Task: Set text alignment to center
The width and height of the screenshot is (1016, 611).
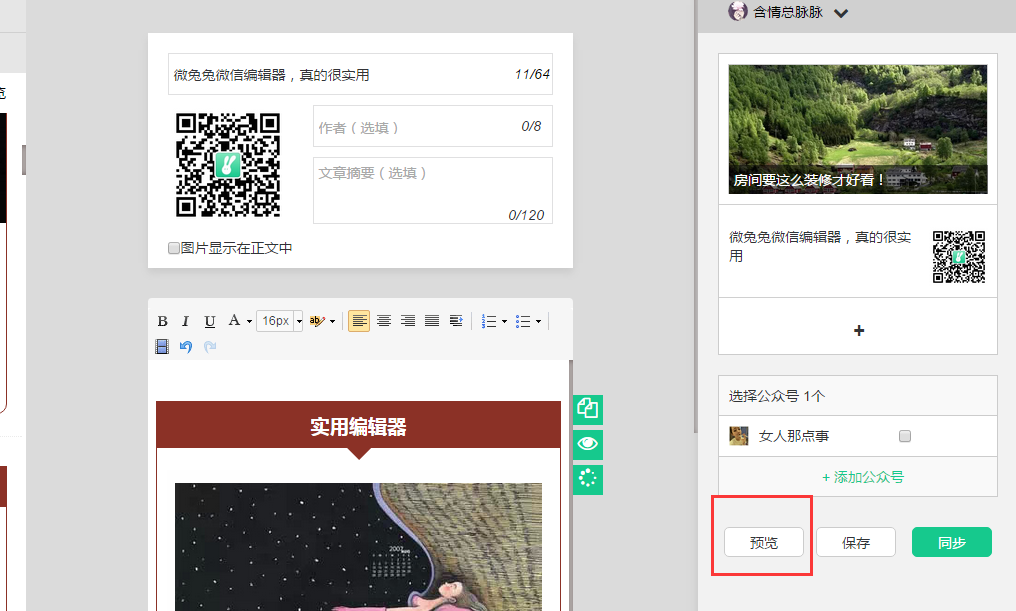Action: pos(384,321)
